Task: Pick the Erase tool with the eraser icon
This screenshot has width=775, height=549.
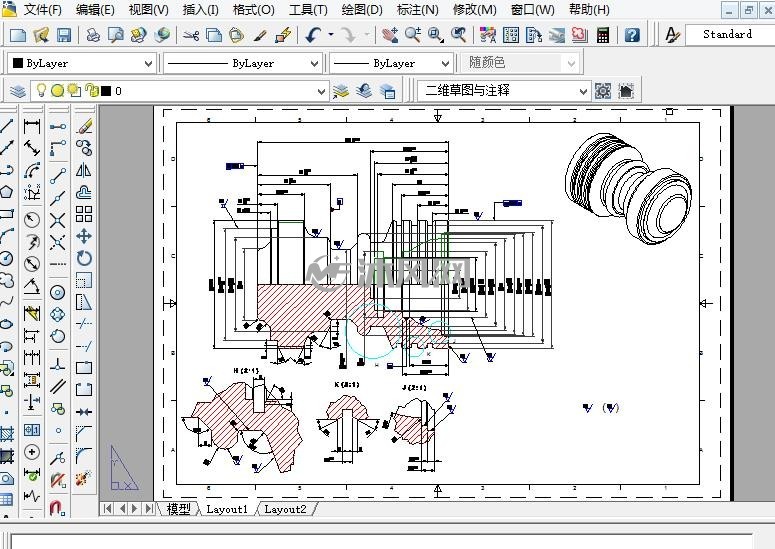Action: pos(84,126)
